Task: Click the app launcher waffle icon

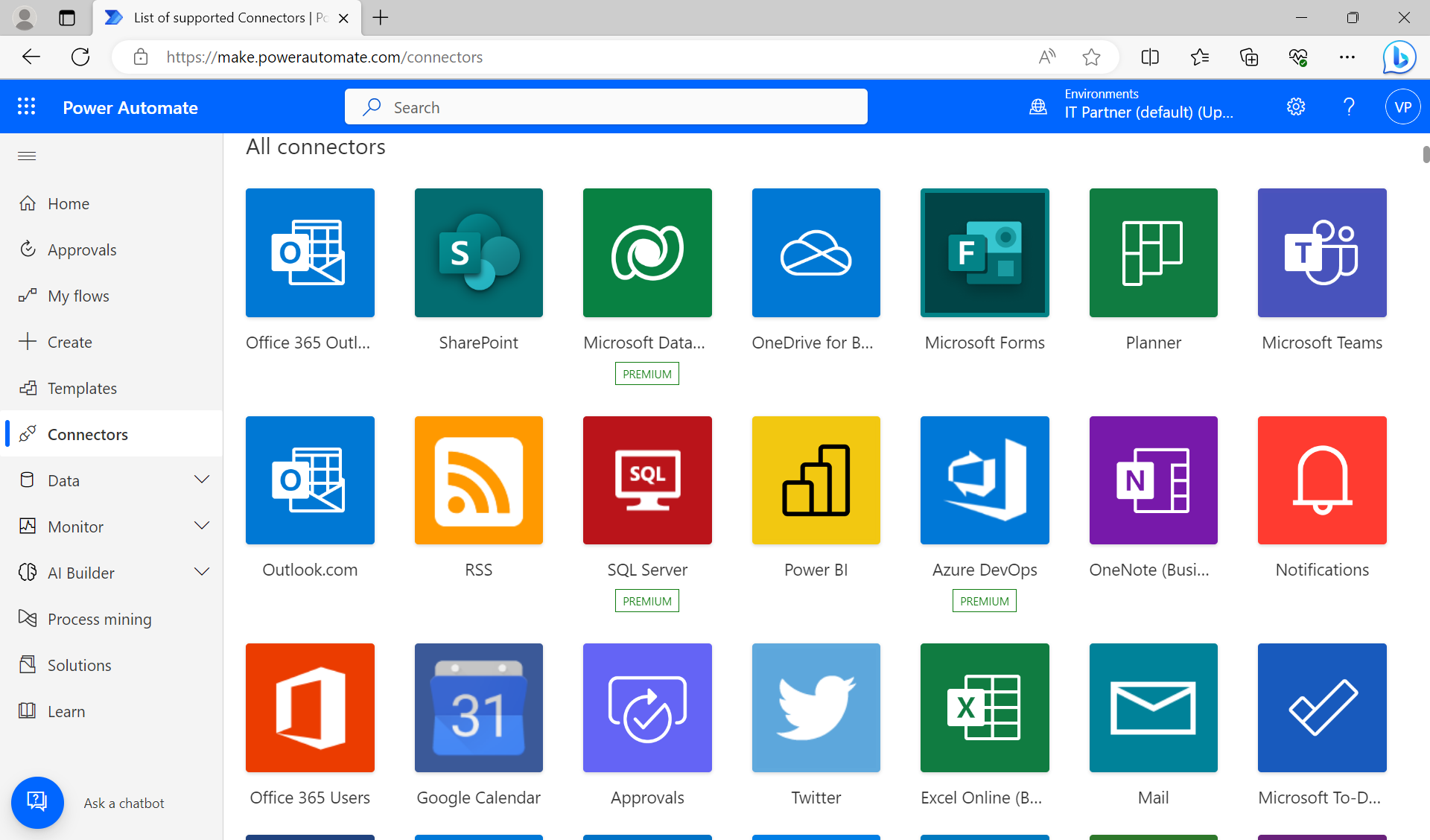Action: click(27, 107)
